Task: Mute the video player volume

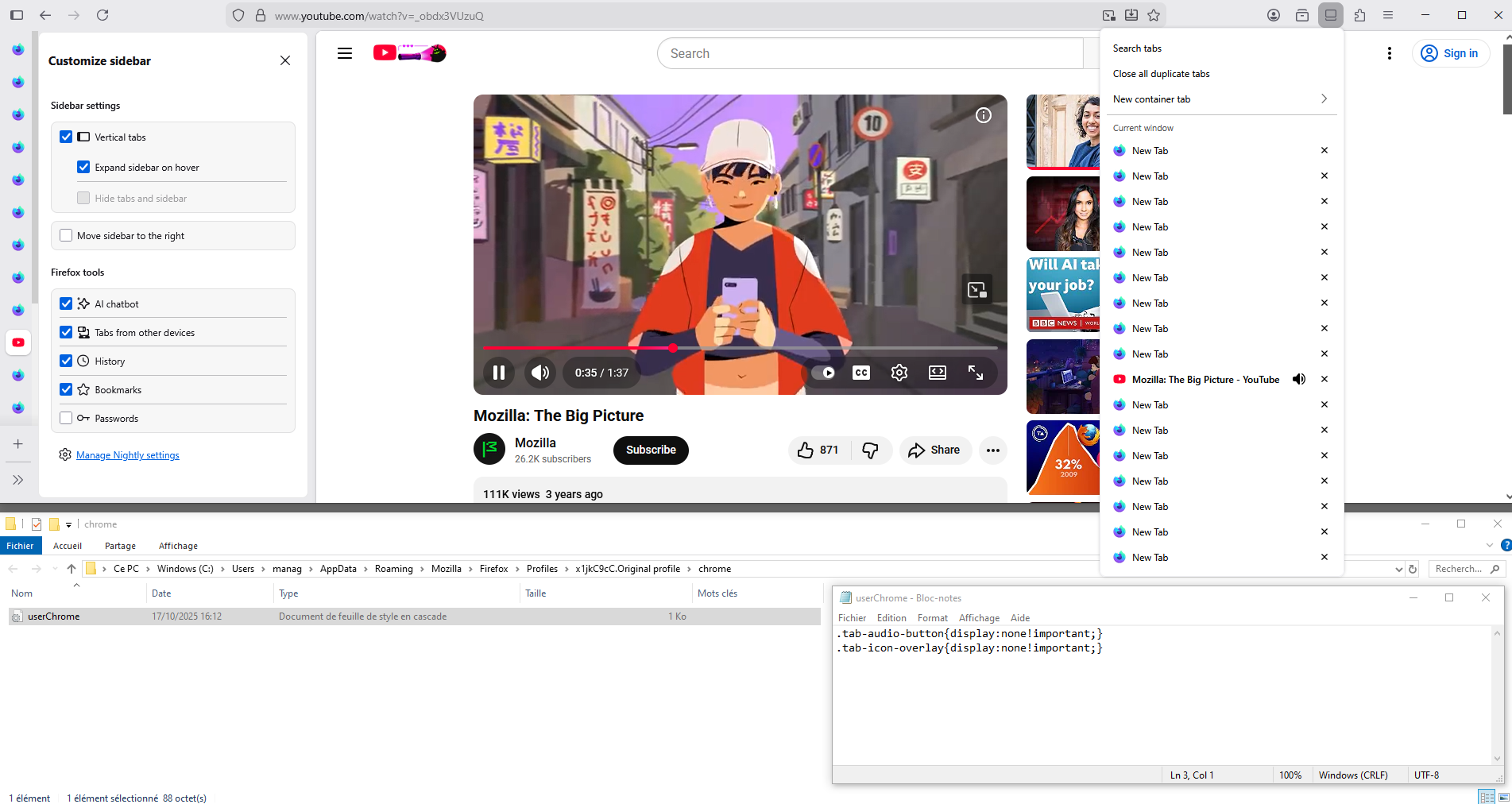Action: (540, 373)
